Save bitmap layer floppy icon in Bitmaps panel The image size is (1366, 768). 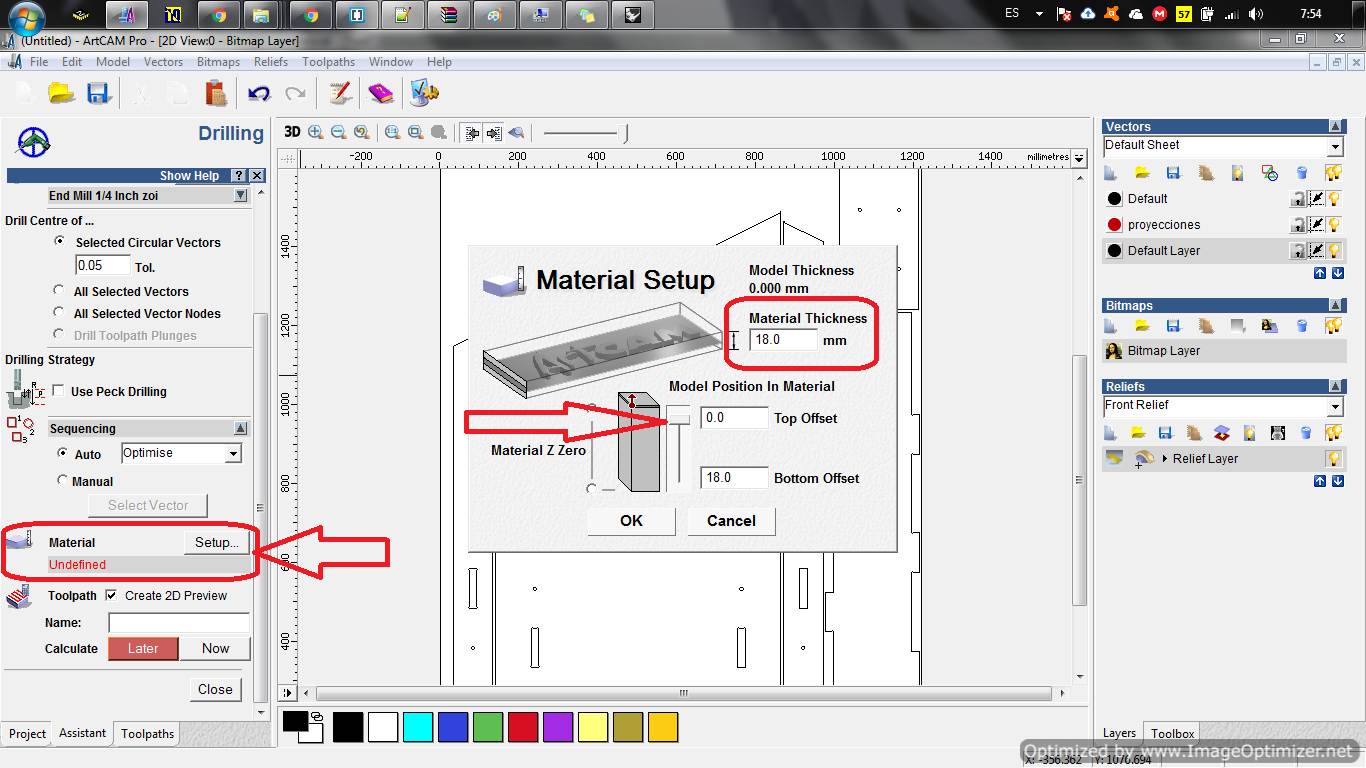coord(1174,326)
